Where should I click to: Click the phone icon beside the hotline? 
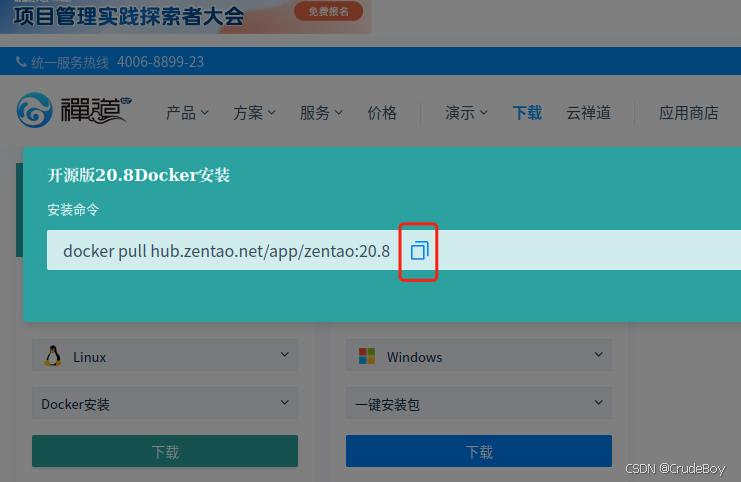pos(21,61)
